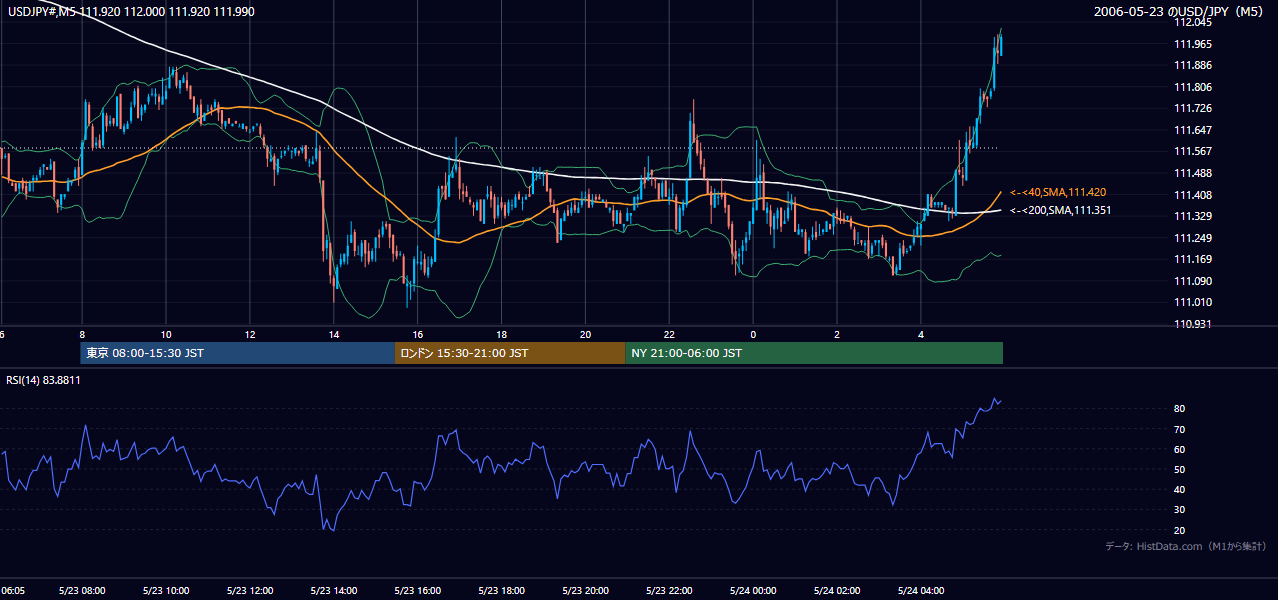
Task: Click hour mark 12 under the price chart
Action: point(249,335)
